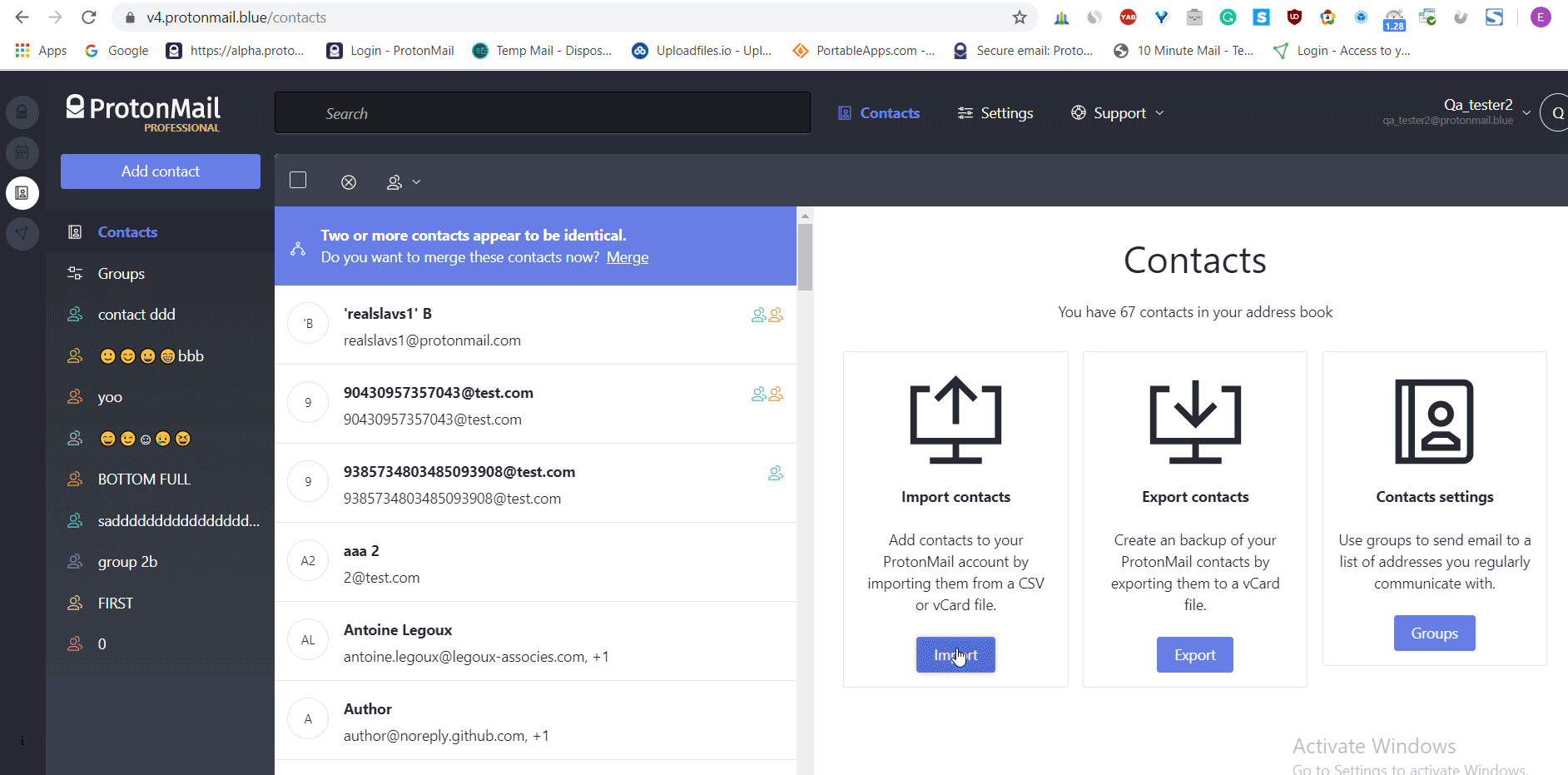Toggle the select-all checkbox in the toolbar
Viewport: 1568px width, 775px height.
pyautogui.click(x=297, y=180)
